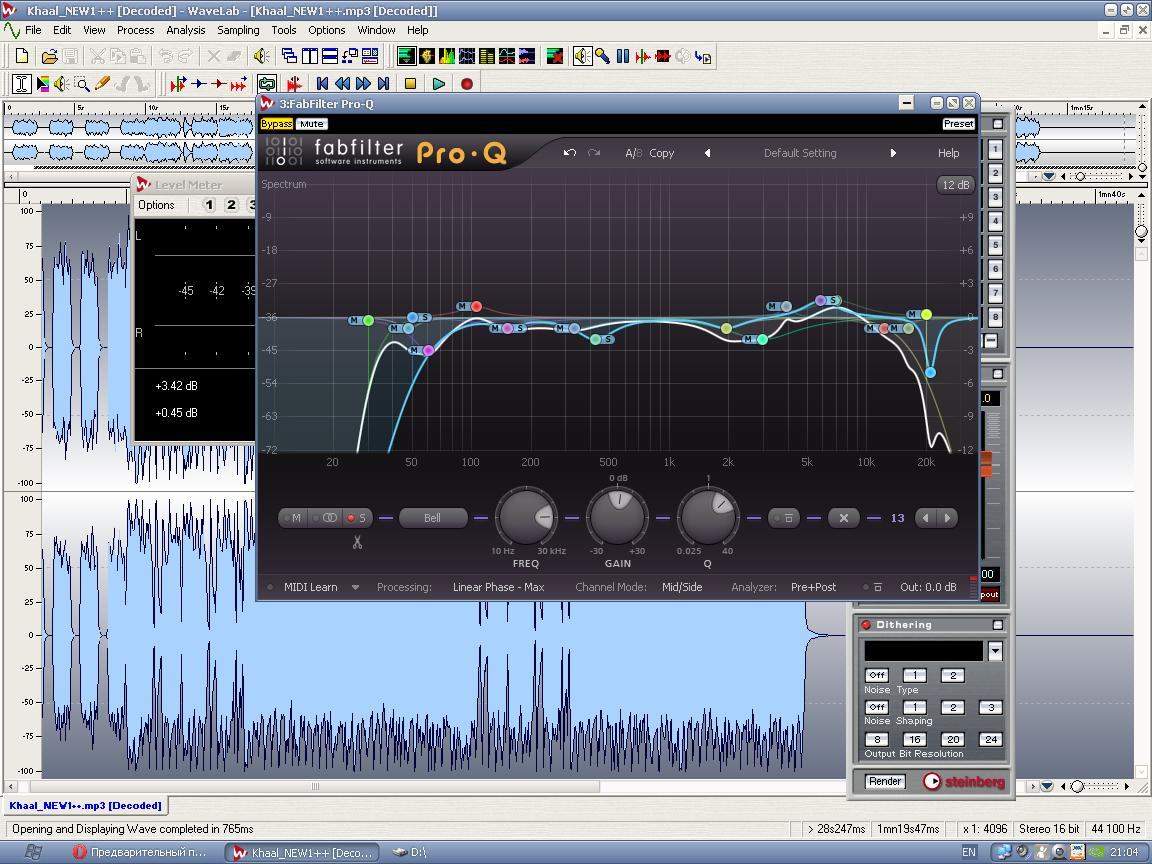
Task: Click the fast forward transport button
Action: pos(363,84)
